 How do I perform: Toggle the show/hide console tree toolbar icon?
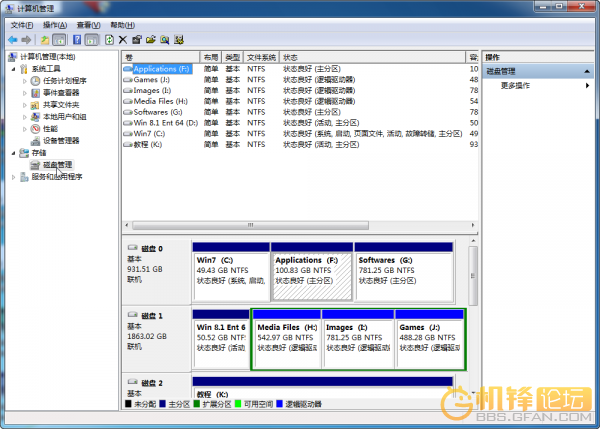[59, 40]
